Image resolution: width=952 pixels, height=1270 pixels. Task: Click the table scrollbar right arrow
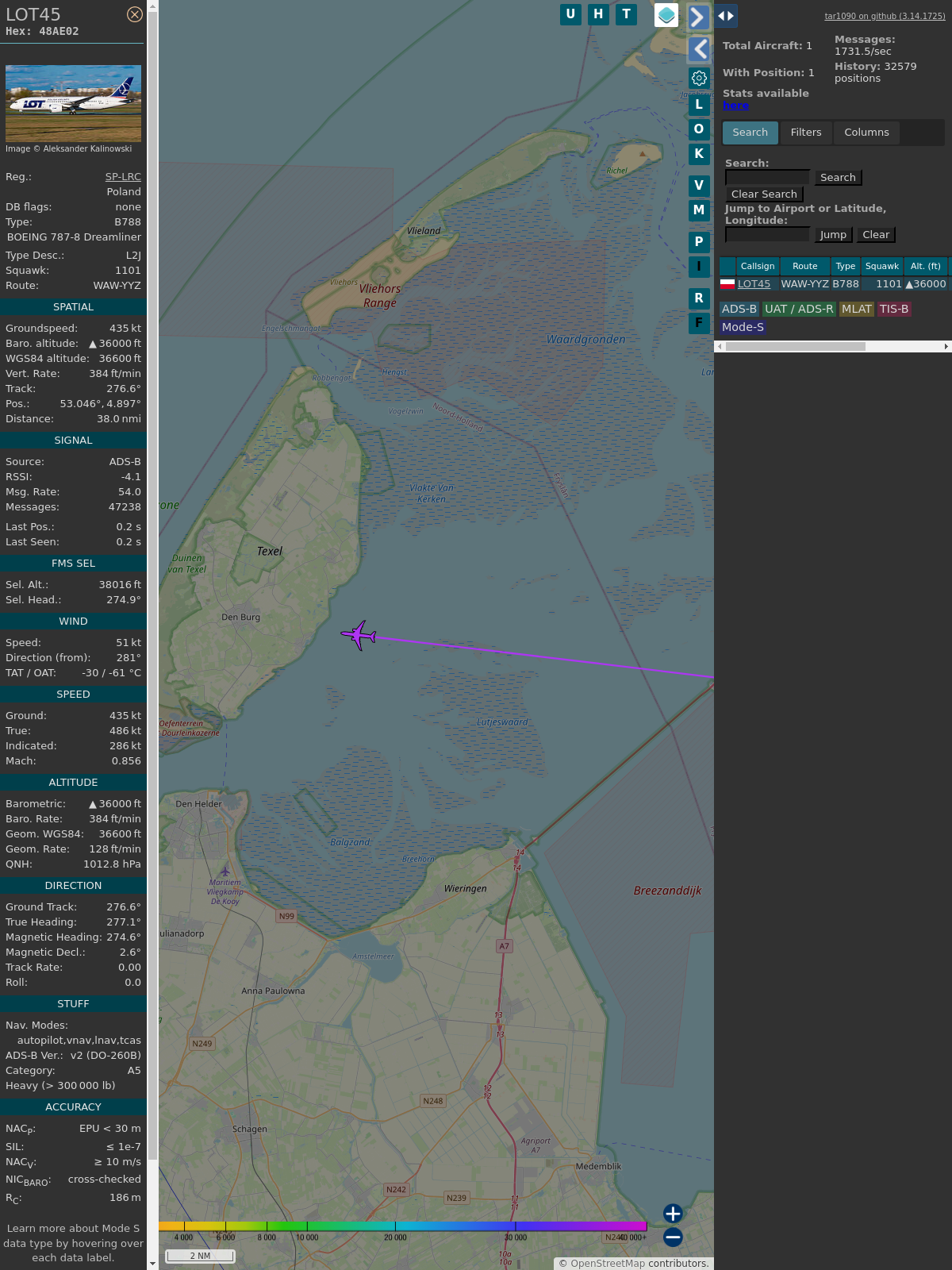[x=946, y=346]
